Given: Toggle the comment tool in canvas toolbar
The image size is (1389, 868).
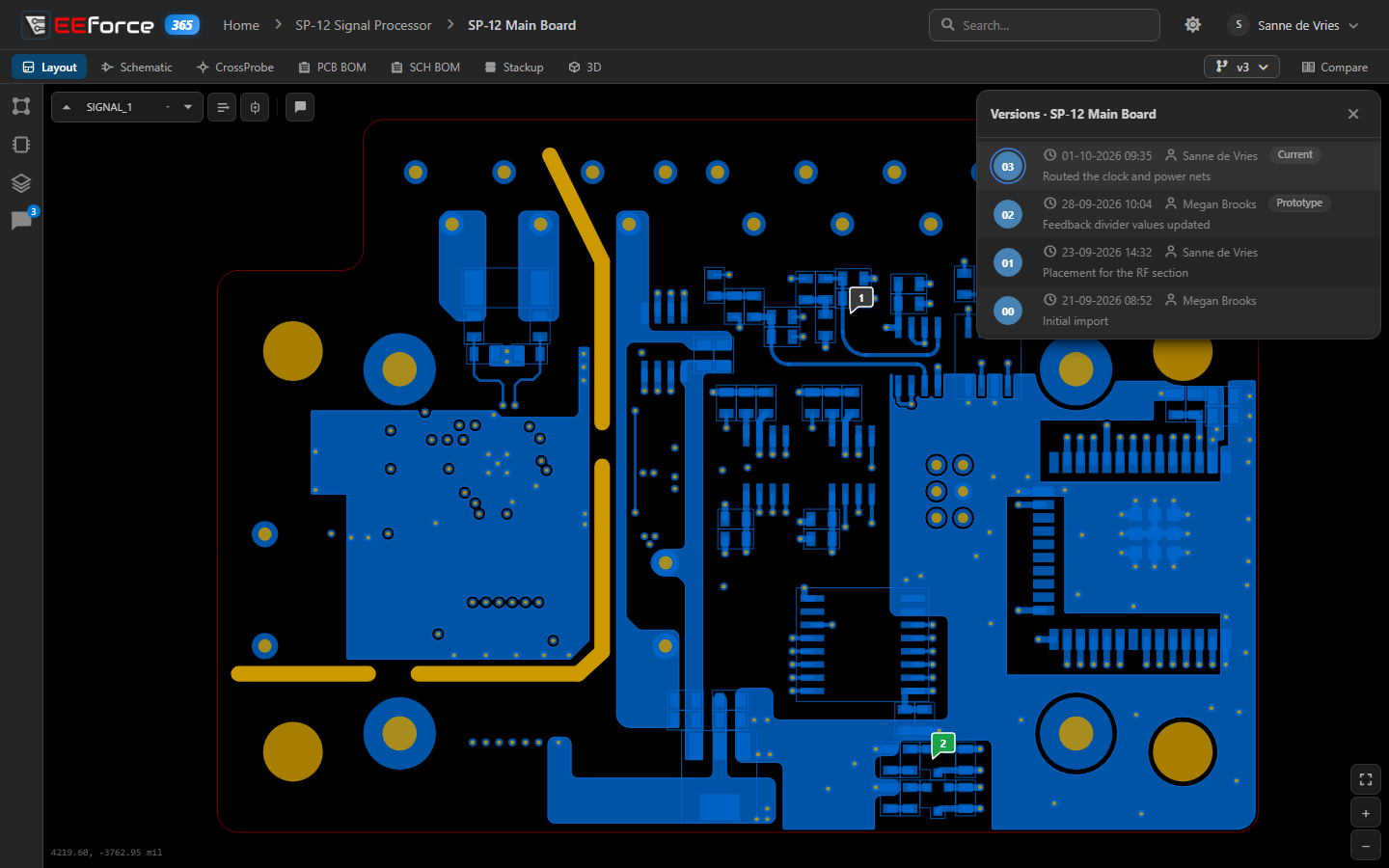Looking at the screenshot, I should [x=300, y=107].
